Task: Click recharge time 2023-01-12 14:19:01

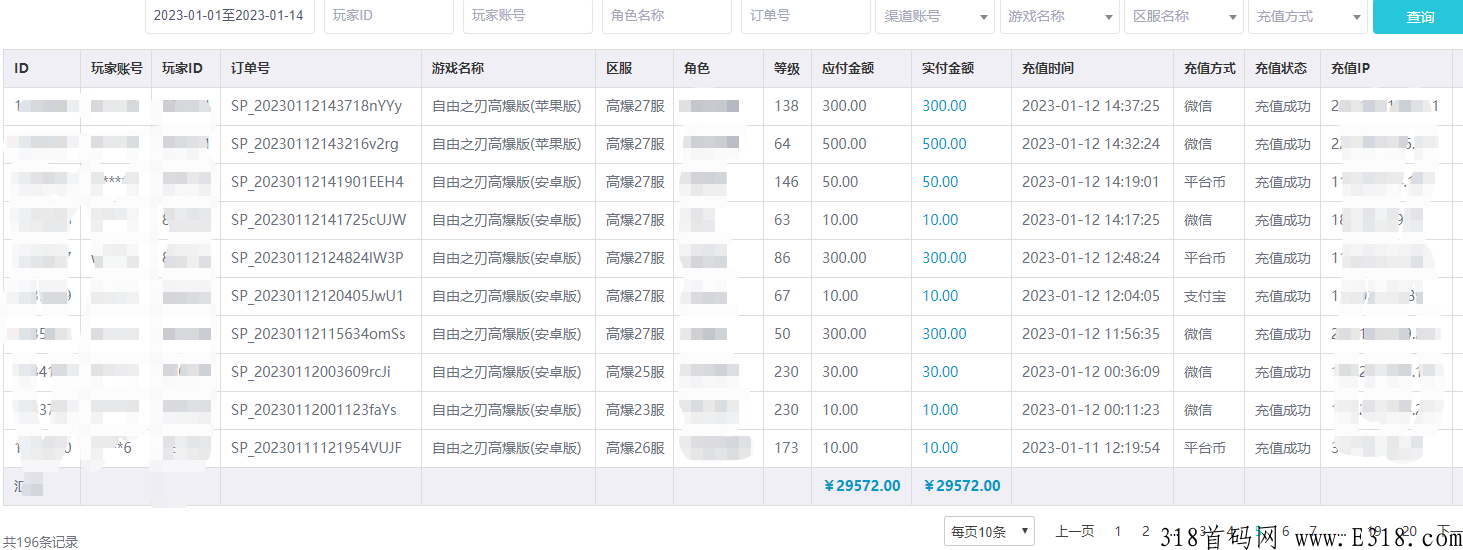Action: pyautogui.click(x=1090, y=182)
